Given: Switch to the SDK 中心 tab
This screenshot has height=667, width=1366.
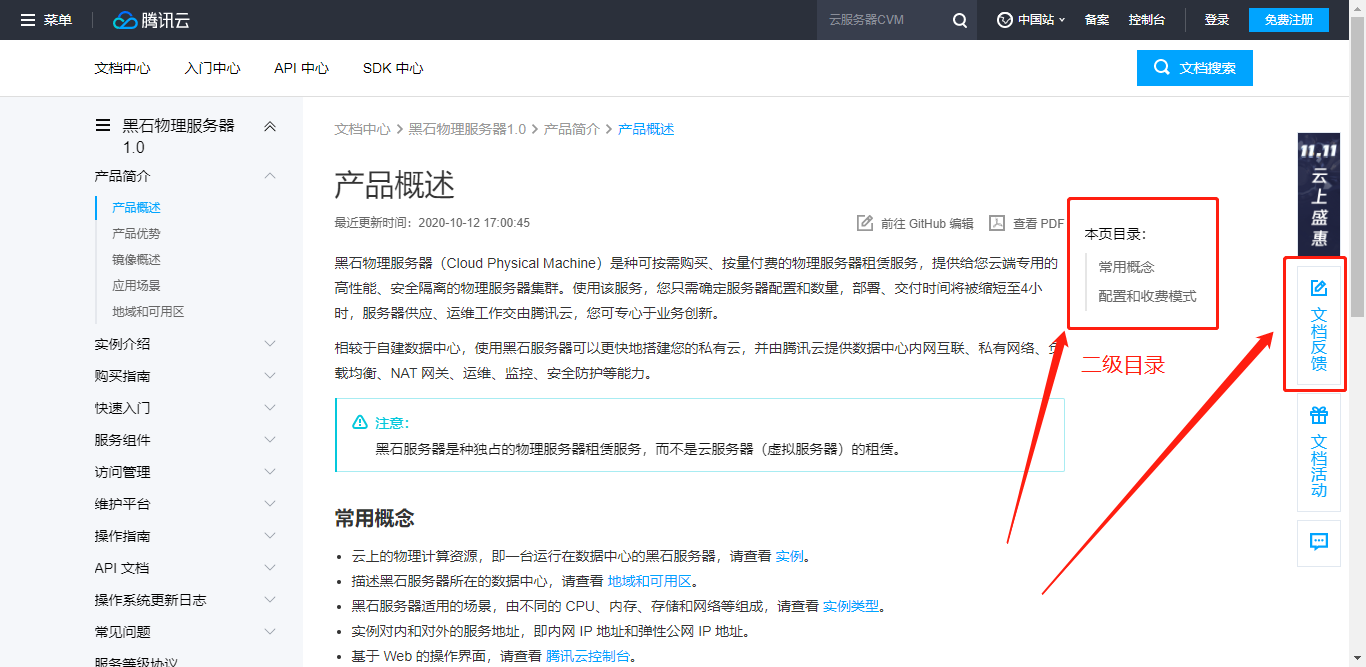Looking at the screenshot, I should pyautogui.click(x=393, y=68).
